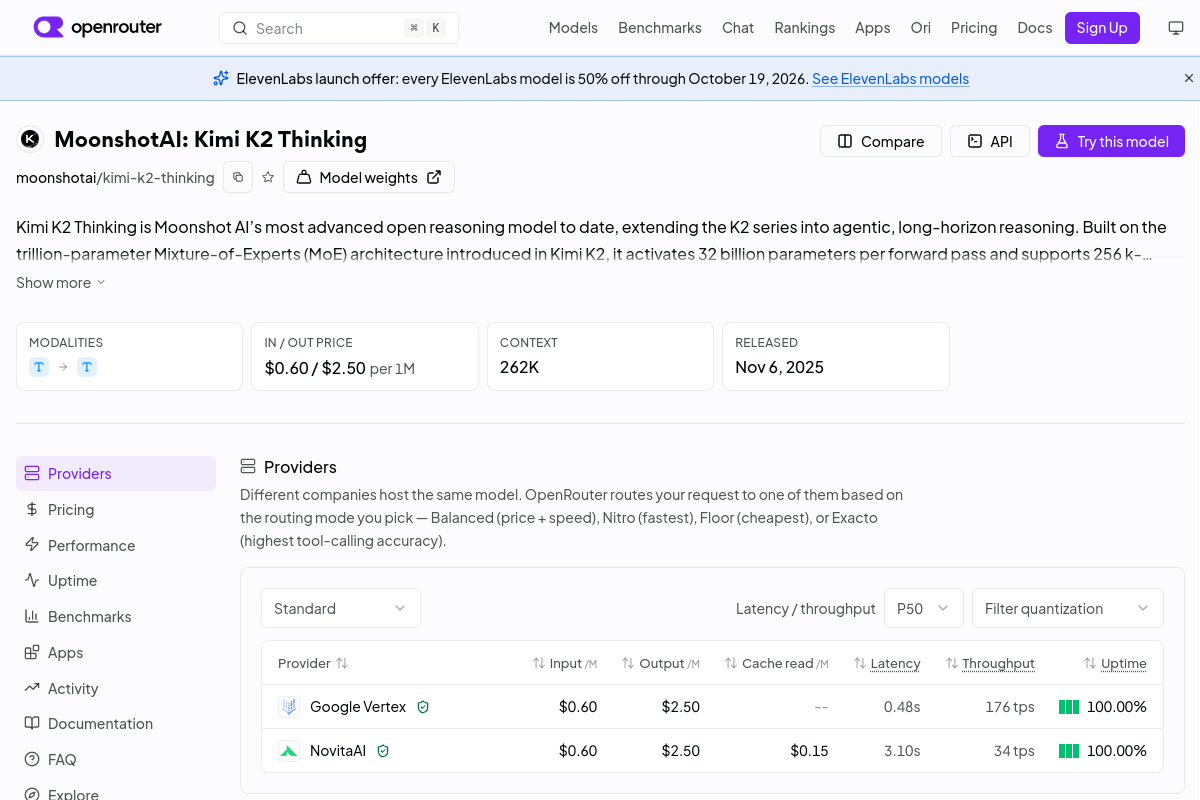Open the Documentation sidebar section

tap(116, 724)
